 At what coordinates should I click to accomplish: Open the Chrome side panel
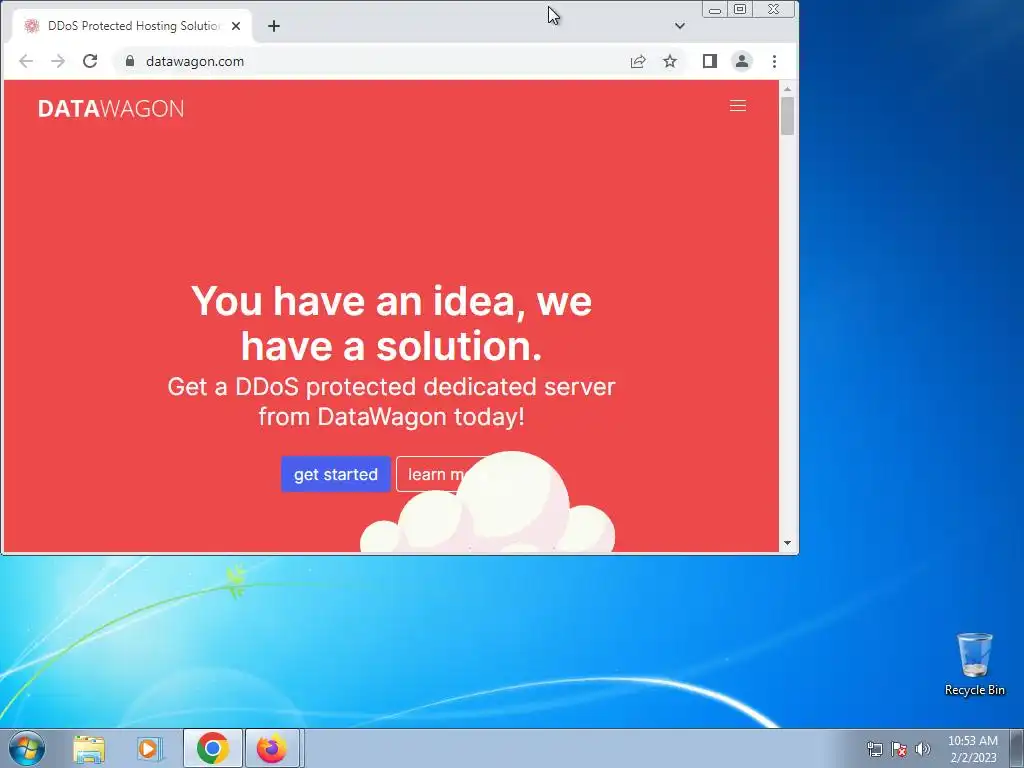710,61
